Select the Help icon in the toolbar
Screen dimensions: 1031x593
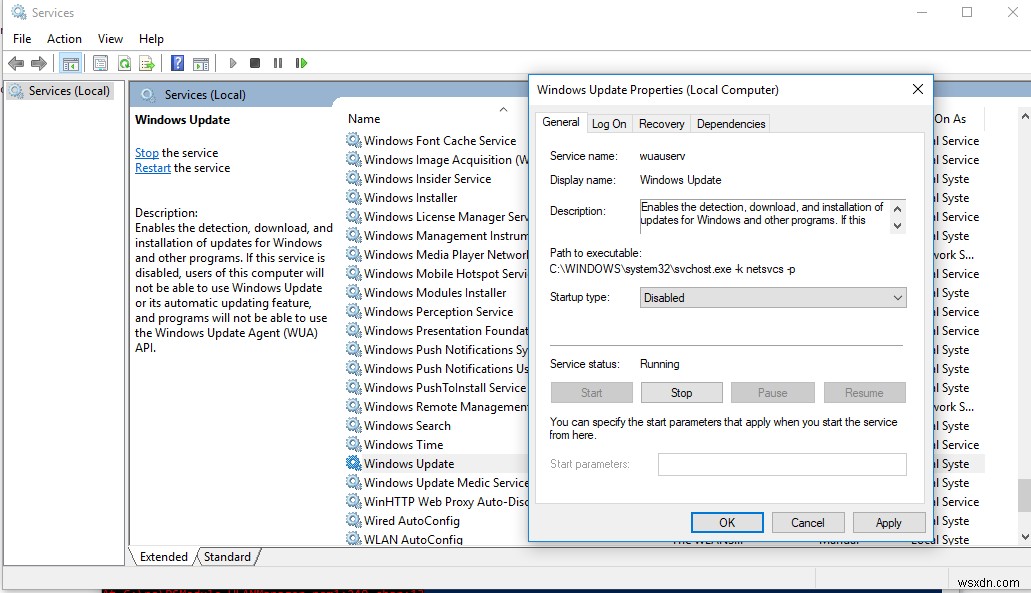(177, 63)
